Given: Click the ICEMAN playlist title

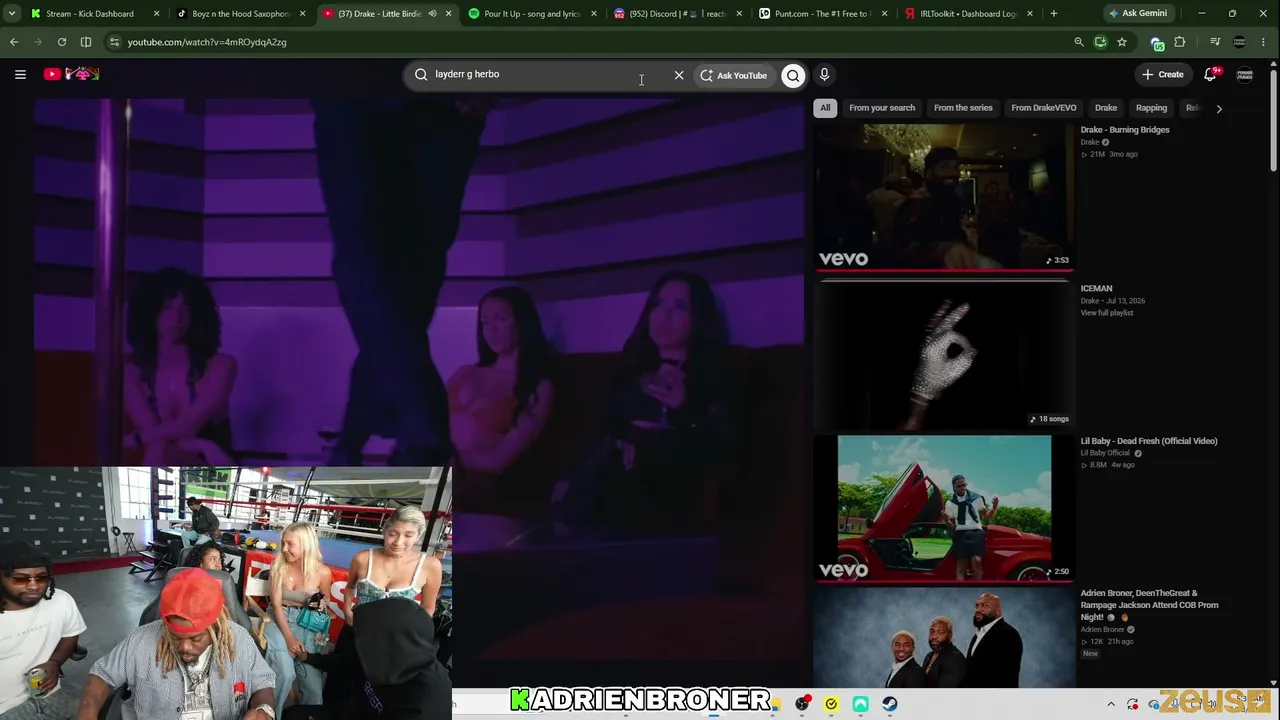Looking at the screenshot, I should point(1096,289).
